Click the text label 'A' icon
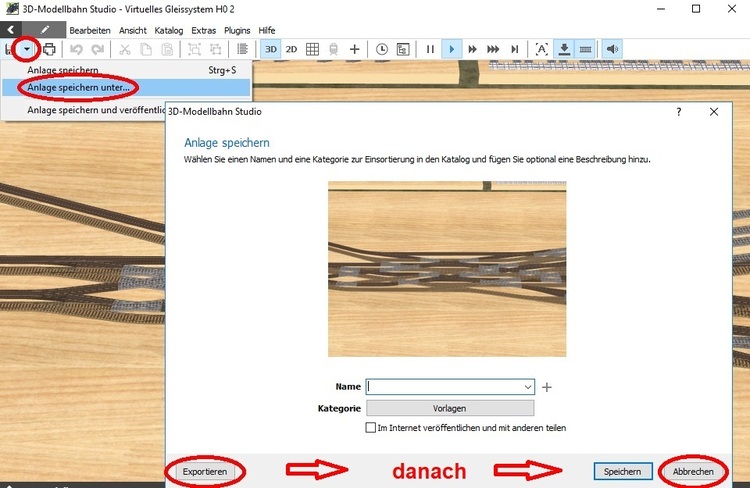750x488 pixels. pos(541,49)
